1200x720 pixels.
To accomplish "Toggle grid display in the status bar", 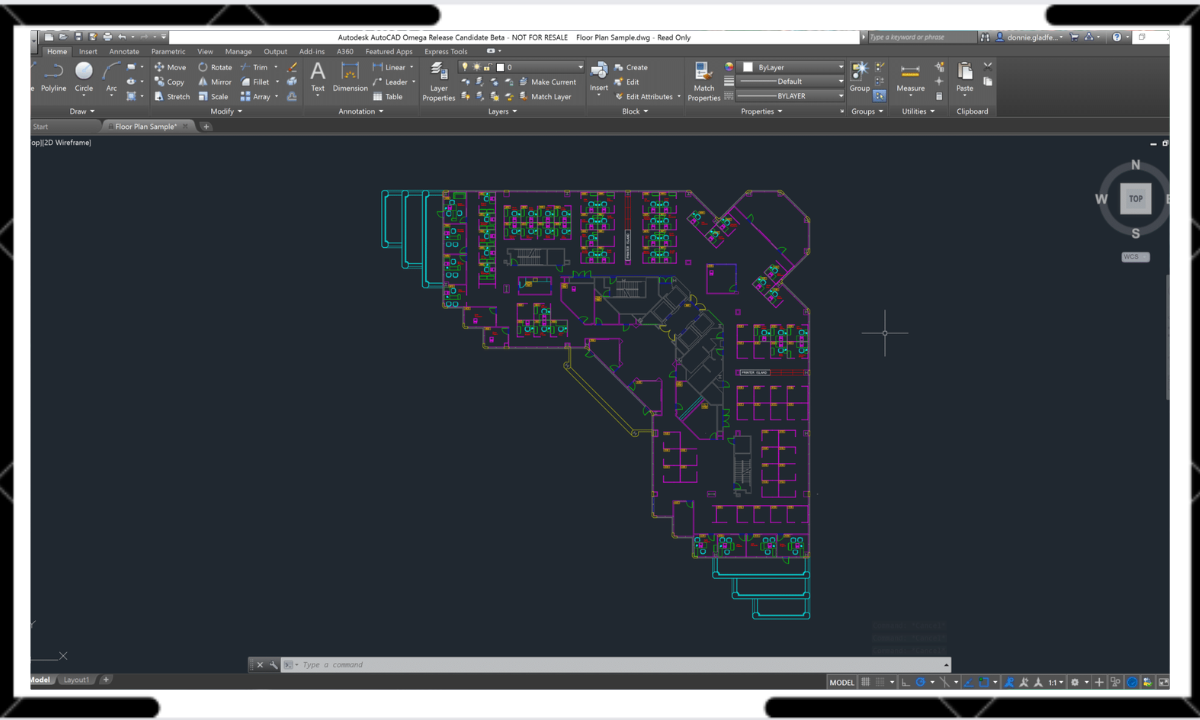I will coord(866,682).
